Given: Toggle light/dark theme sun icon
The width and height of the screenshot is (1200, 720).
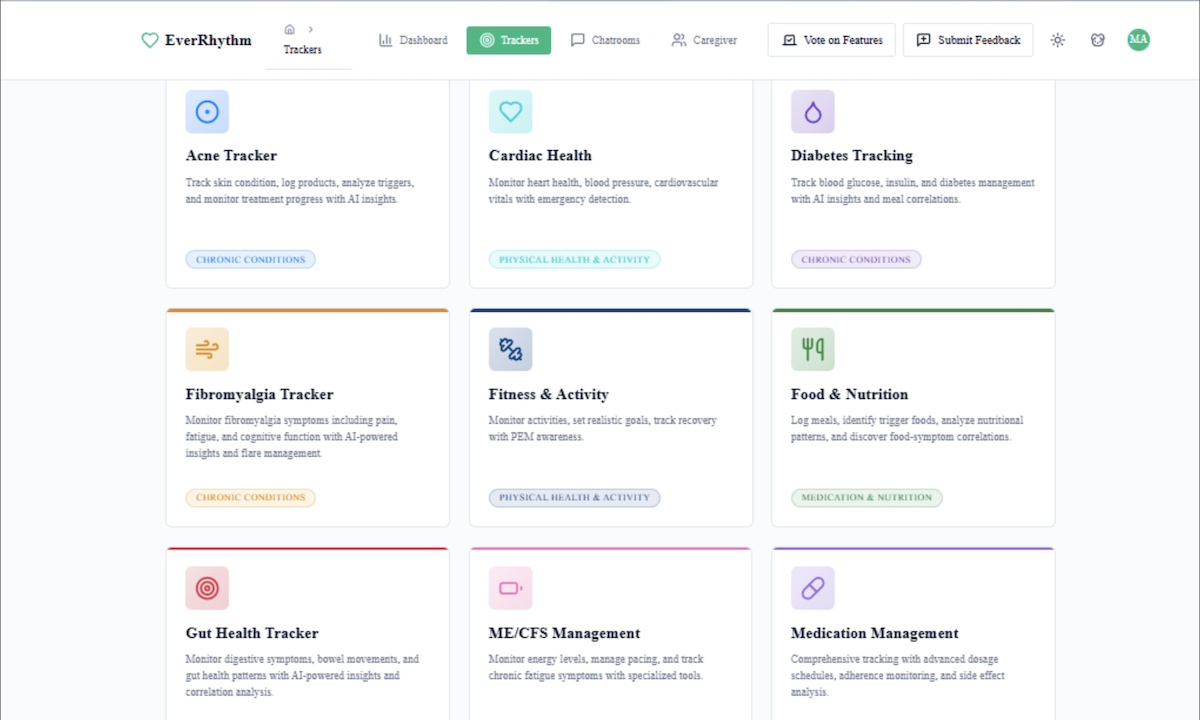Looking at the screenshot, I should pos(1058,40).
